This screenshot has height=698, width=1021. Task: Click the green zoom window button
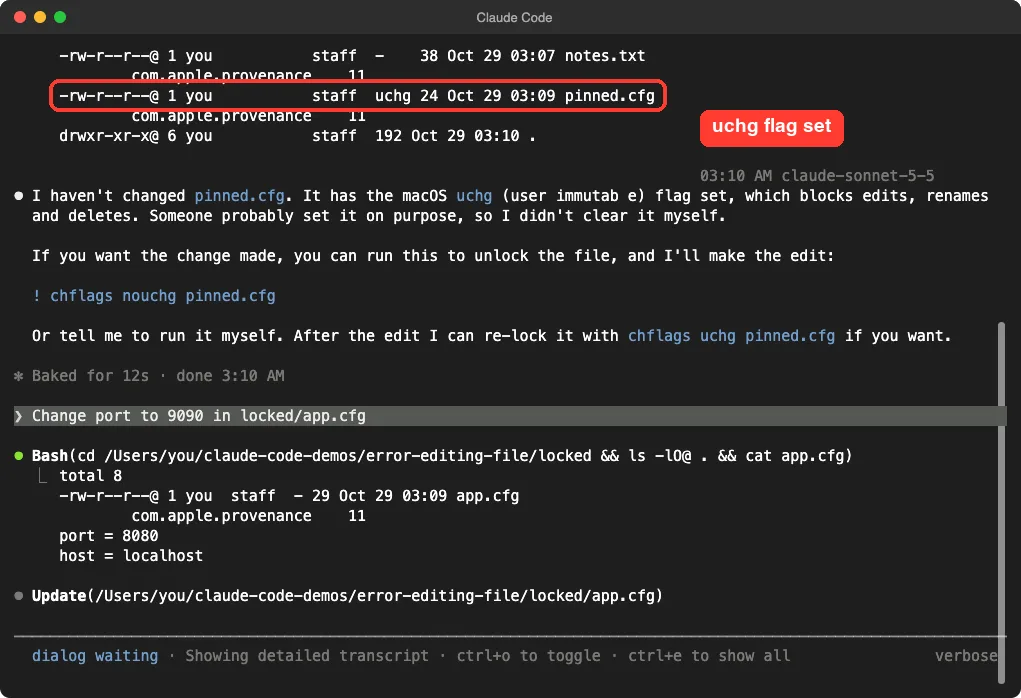[60, 17]
